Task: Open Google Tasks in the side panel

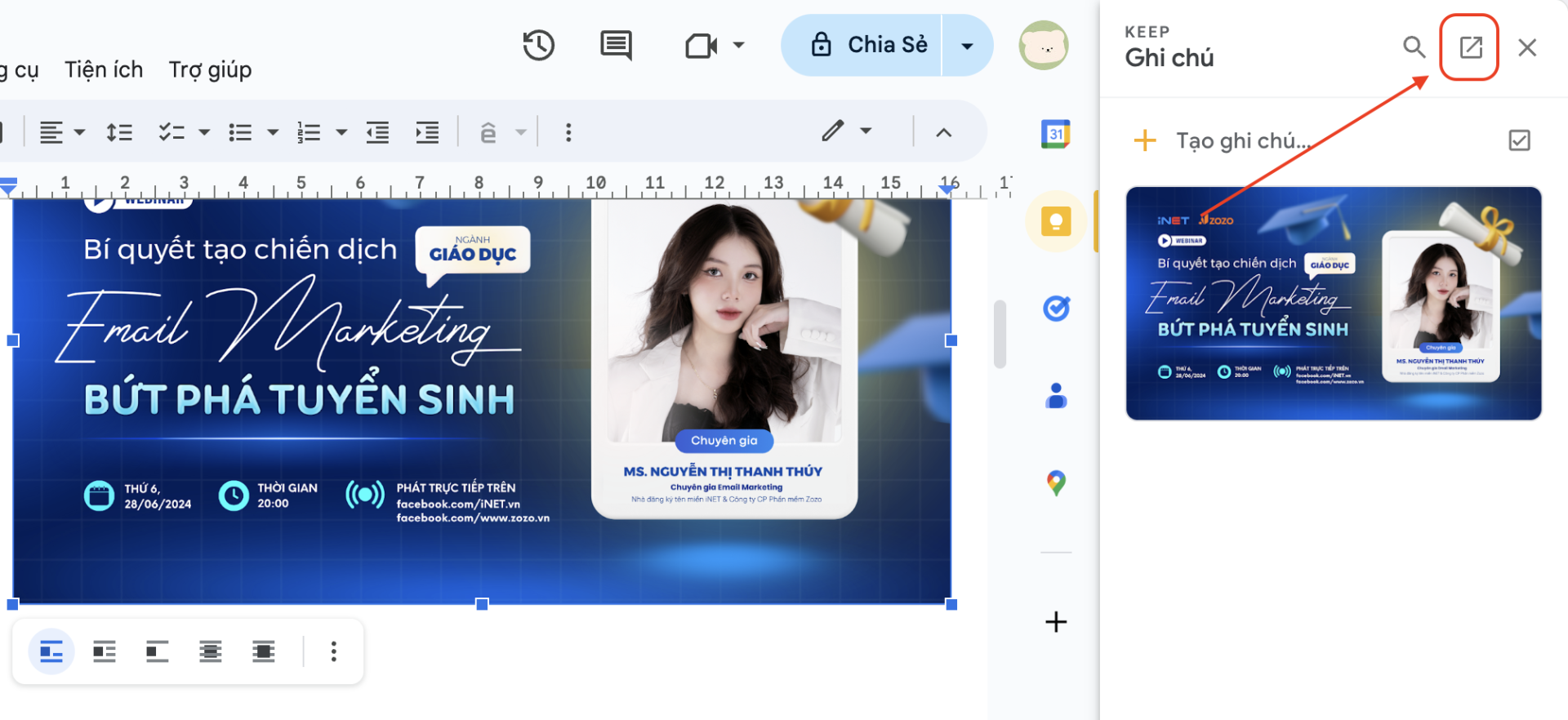Action: point(1056,309)
